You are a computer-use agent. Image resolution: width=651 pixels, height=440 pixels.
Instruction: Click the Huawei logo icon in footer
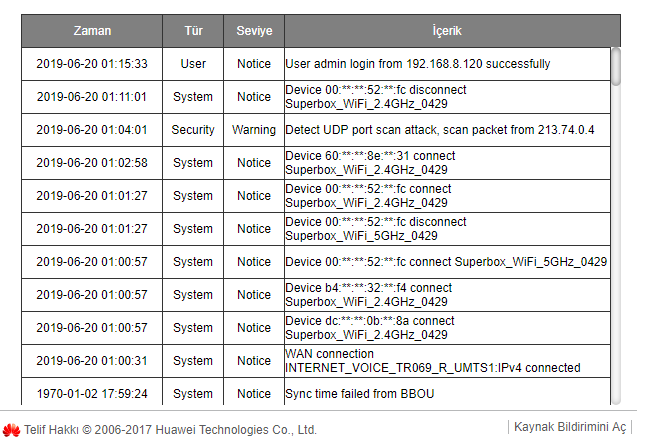coord(11,430)
